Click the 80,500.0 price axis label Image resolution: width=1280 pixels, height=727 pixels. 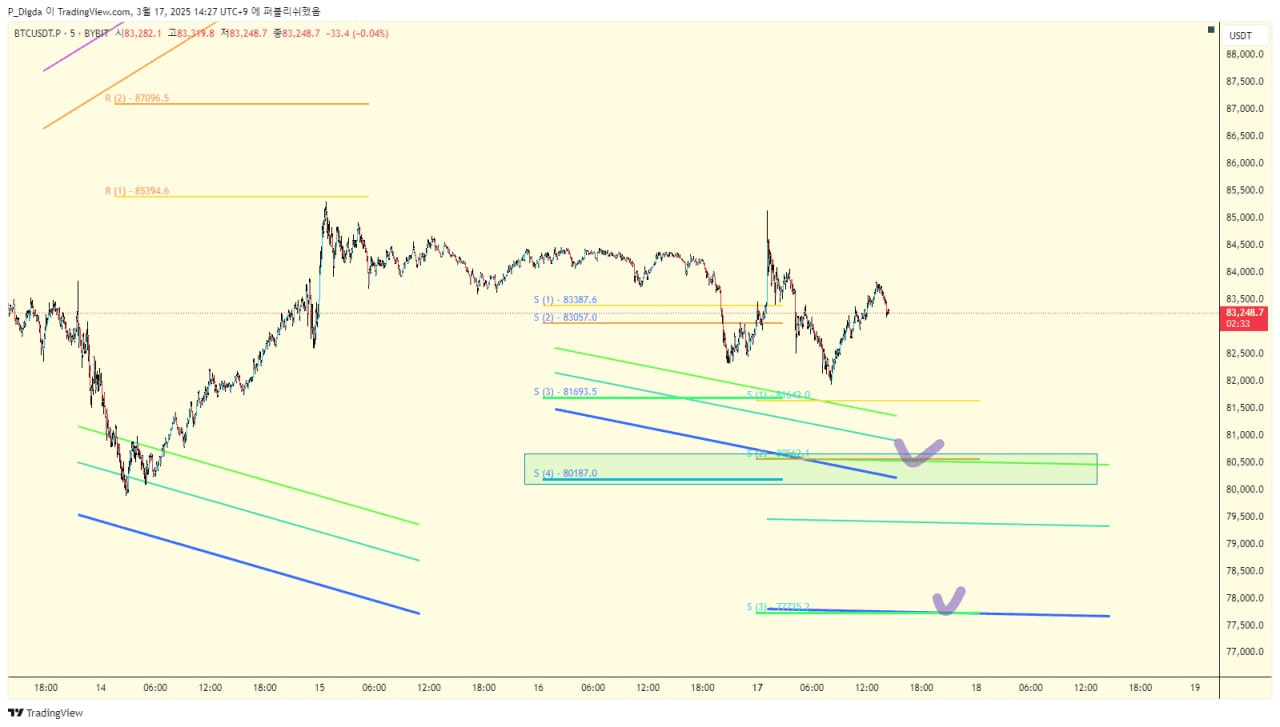click(x=1245, y=462)
